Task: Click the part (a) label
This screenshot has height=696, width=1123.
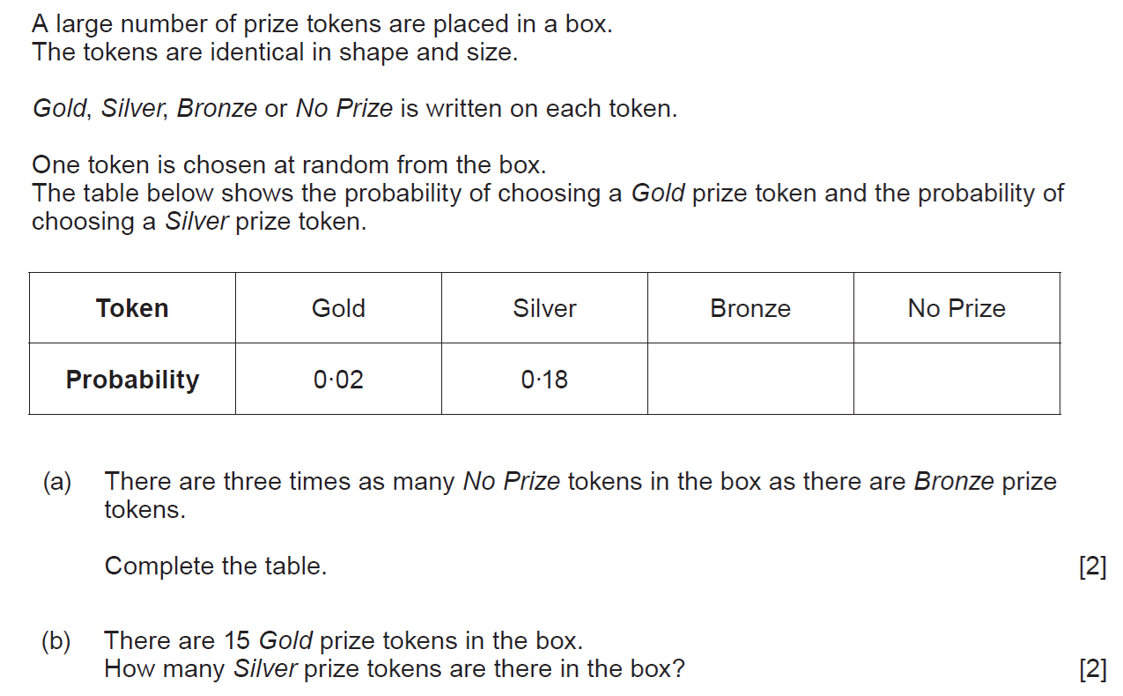Action: [57, 482]
